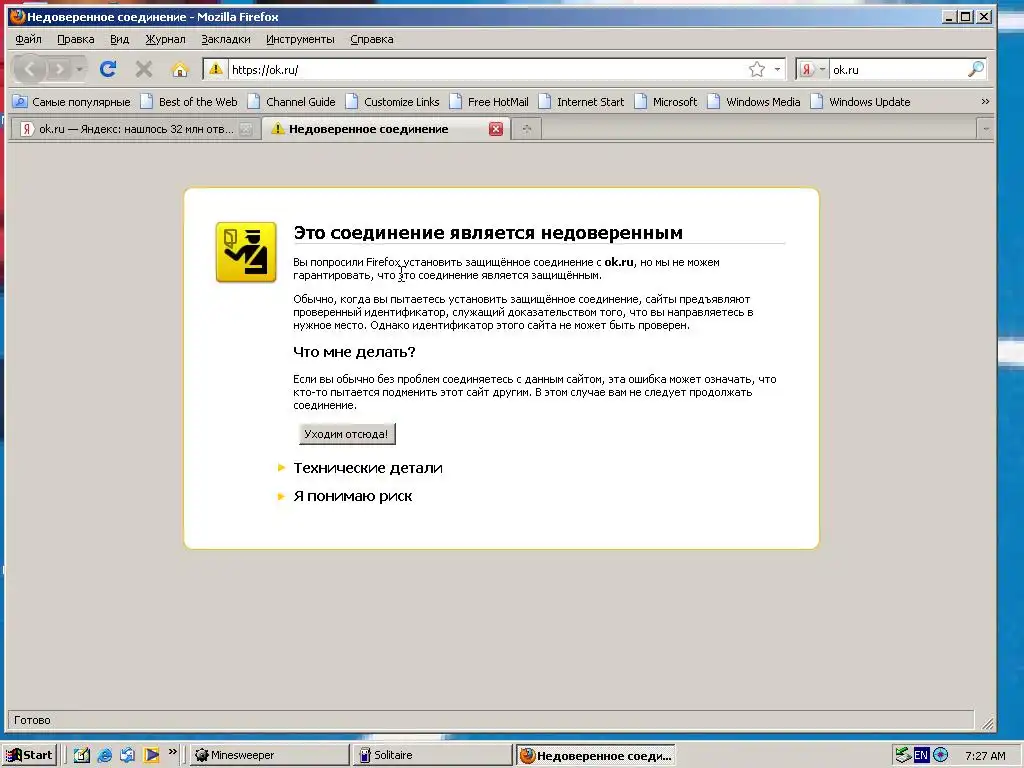Click the 7:27 AM clock

tap(985, 756)
